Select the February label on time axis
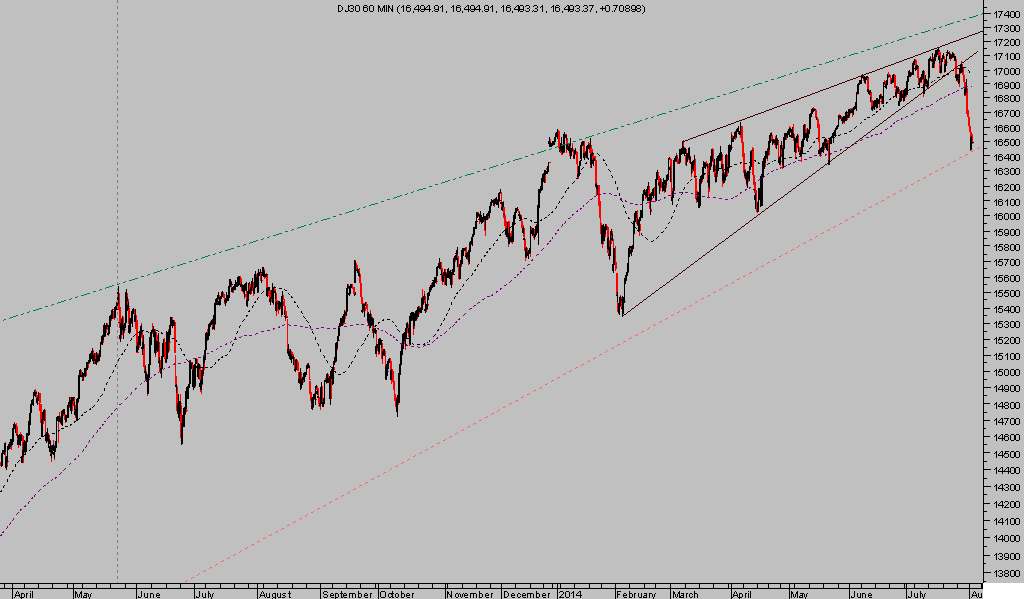This screenshot has height=599, width=1024. coord(637,593)
